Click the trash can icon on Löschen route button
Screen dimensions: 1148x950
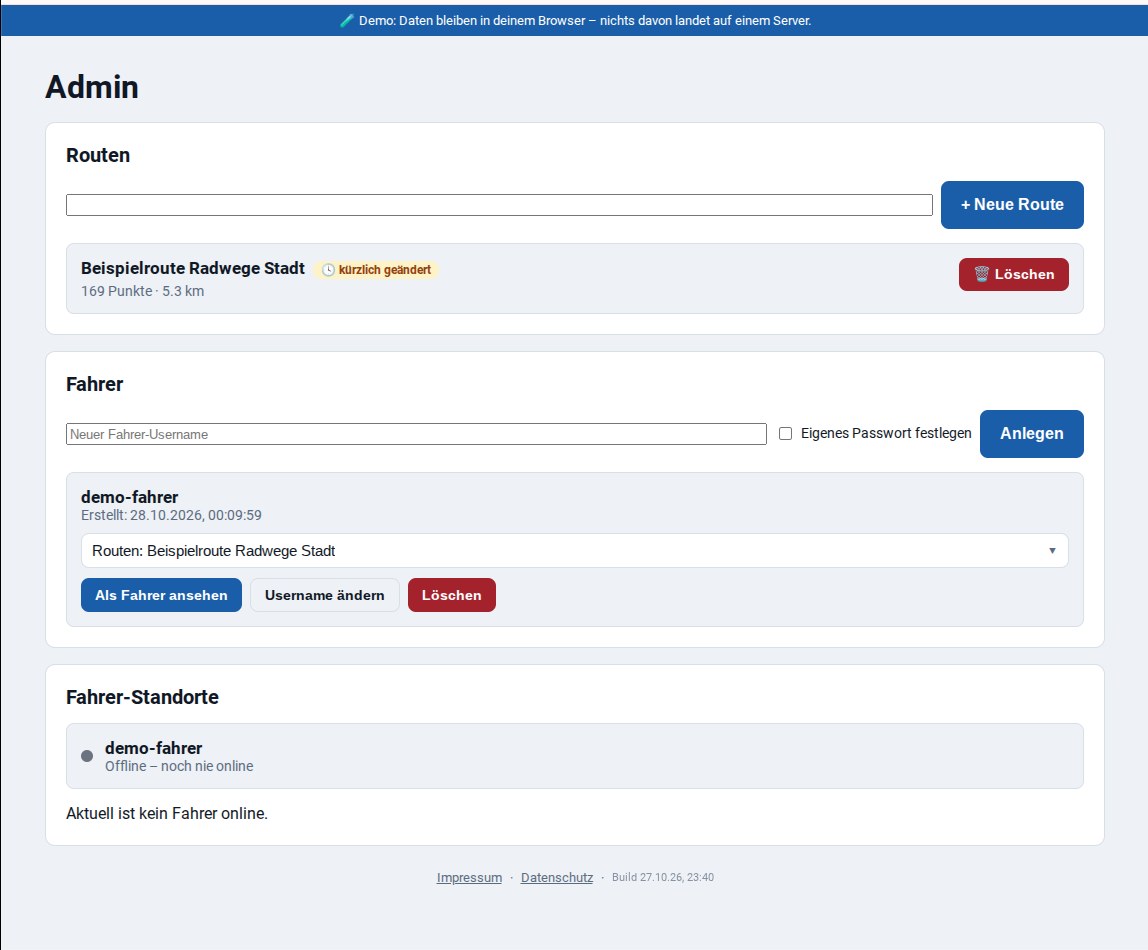tap(981, 274)
